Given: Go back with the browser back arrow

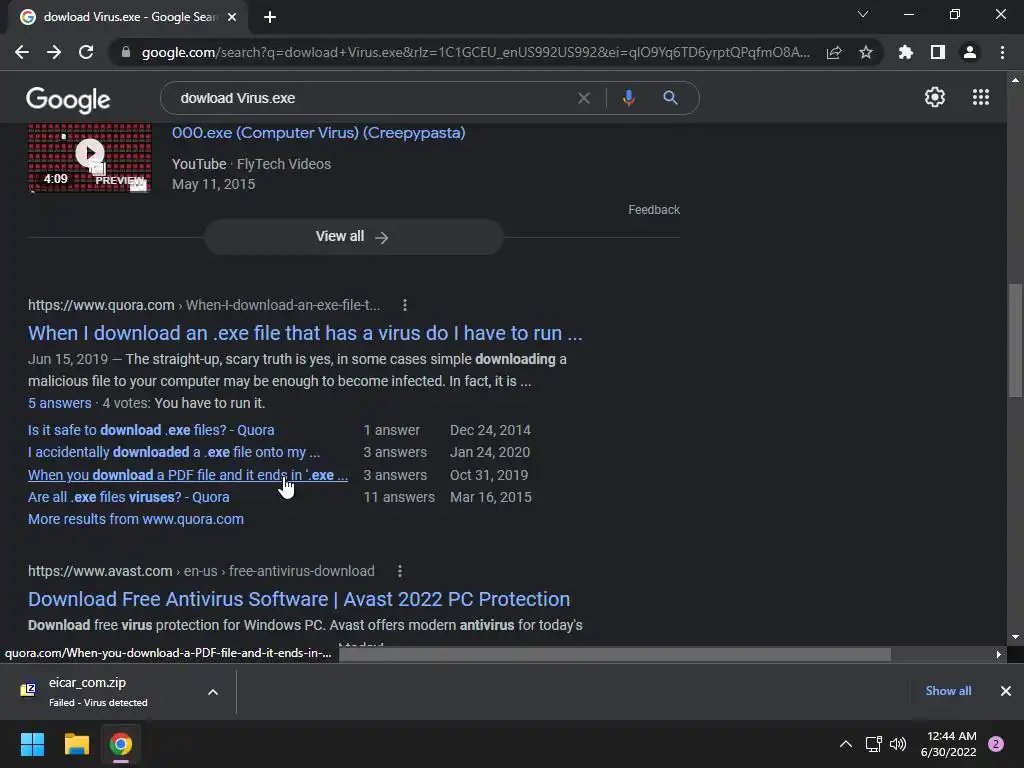Looking at the screenshot, I should (22, 52).
